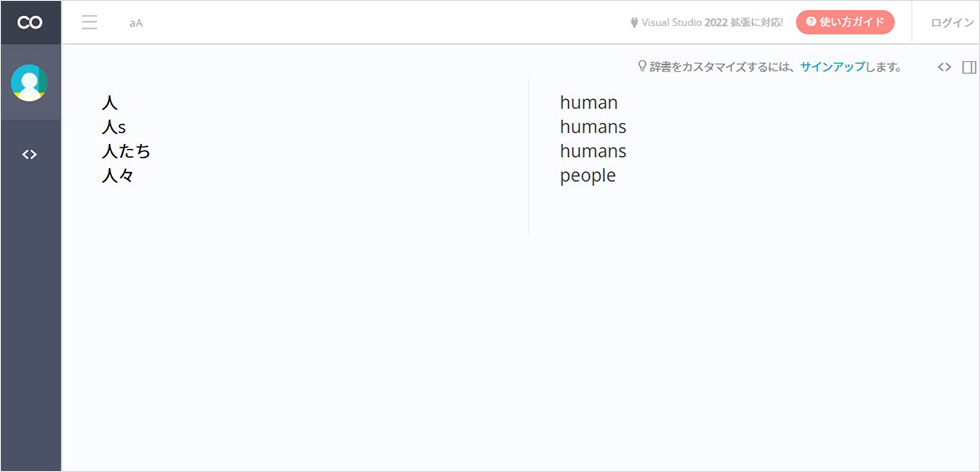Viewport: 980px width, 472px height.
Task: Click the output word people
Action: [x=588, y=176]
